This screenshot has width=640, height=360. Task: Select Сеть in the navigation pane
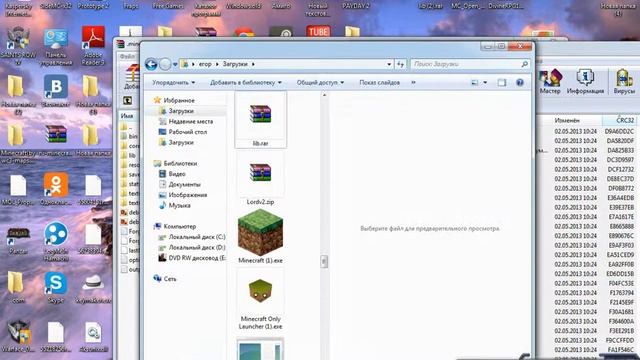click(x=170, y=279)
